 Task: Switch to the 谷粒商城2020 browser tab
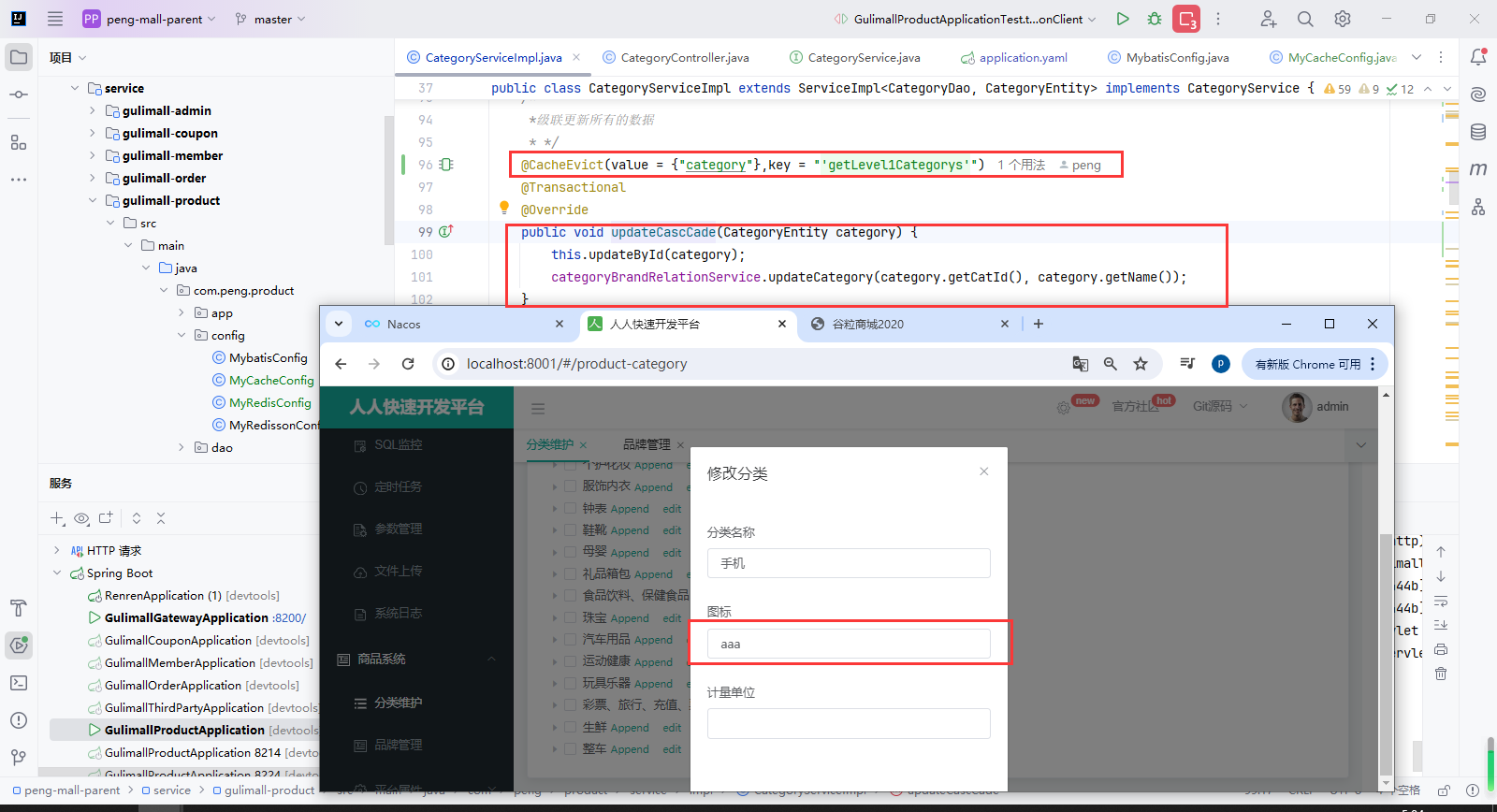(909, 324)
